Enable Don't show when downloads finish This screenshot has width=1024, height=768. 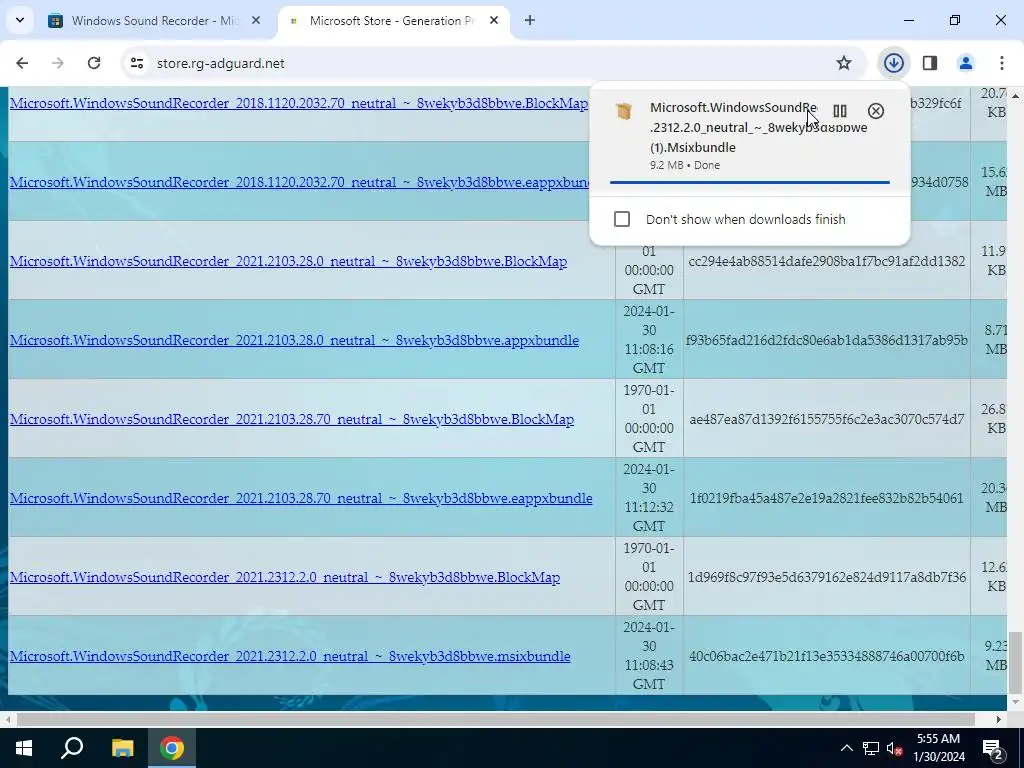(x=622, y=219)
